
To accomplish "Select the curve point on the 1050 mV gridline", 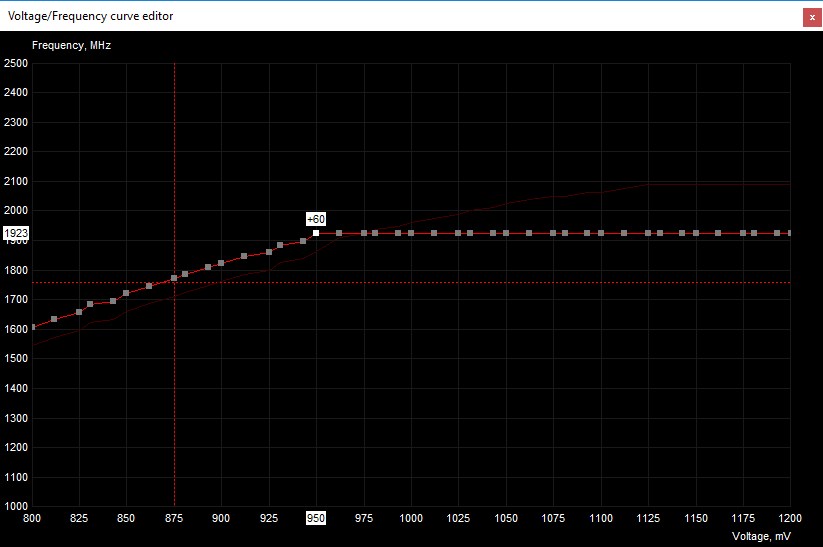I will (506, 233).
